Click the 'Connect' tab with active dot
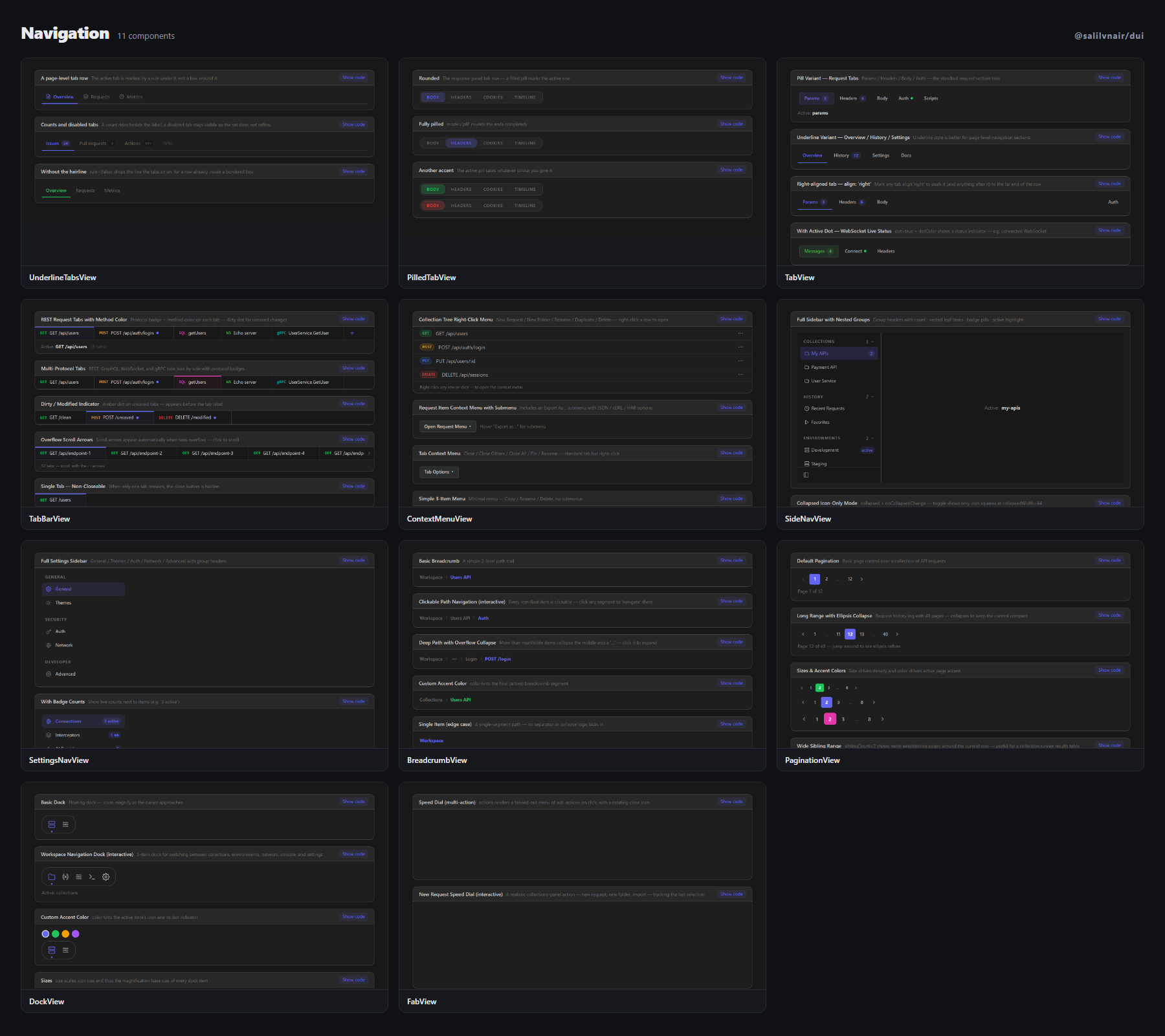Screen dimensions: 1165x1036 click(x=856, y=251)
